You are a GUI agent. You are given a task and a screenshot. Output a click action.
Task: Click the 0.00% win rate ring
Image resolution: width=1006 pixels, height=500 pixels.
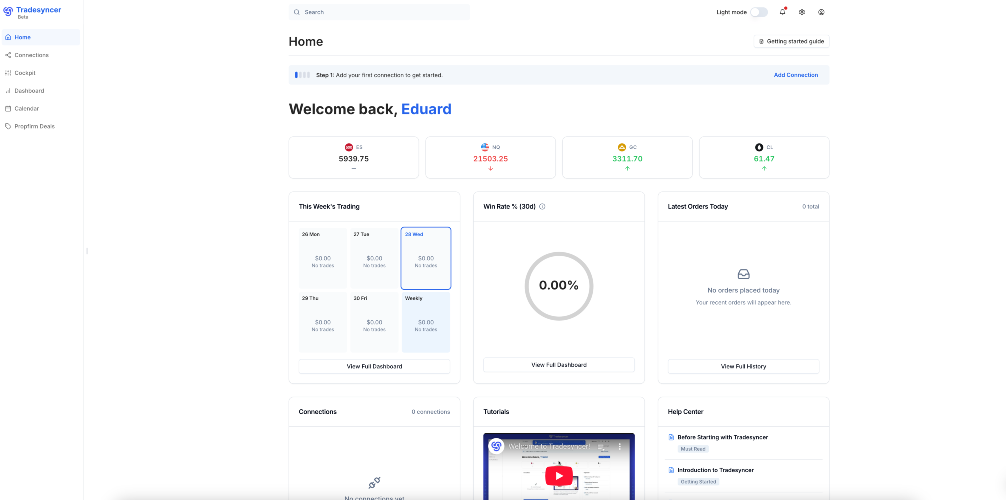click(x=559, y=286)
